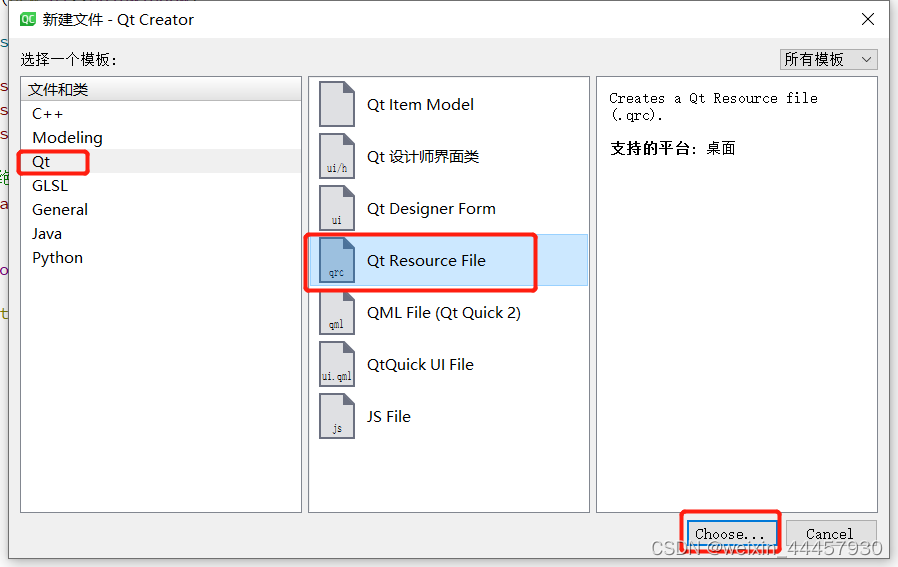The image size is (898, 567).
Task: Select the C++ category
Action: [x=160, y=113]
